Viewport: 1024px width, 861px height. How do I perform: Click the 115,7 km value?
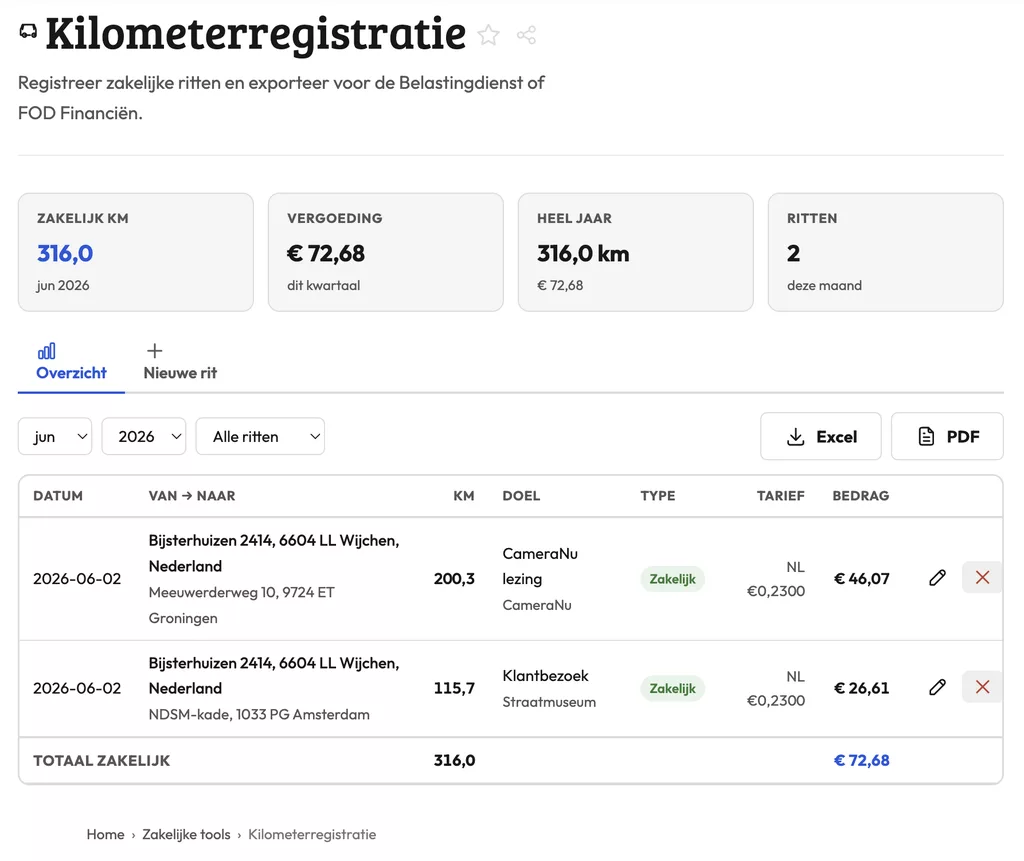[454, 689]
